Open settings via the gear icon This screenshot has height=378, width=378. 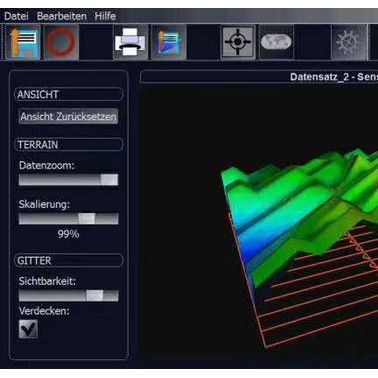pos(349,42)
